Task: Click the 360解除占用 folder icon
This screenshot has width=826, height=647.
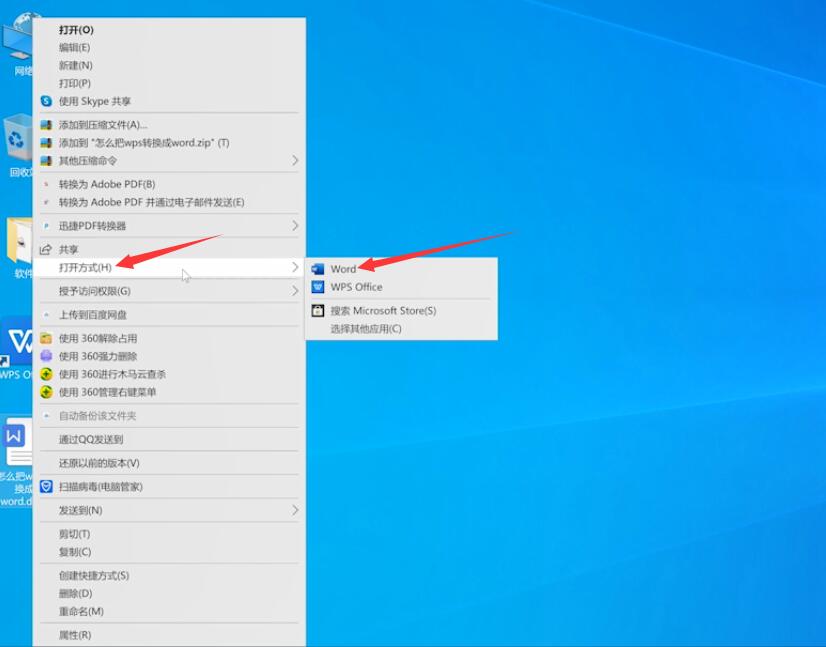Action: pyautogui.click(x=46, y=338)
